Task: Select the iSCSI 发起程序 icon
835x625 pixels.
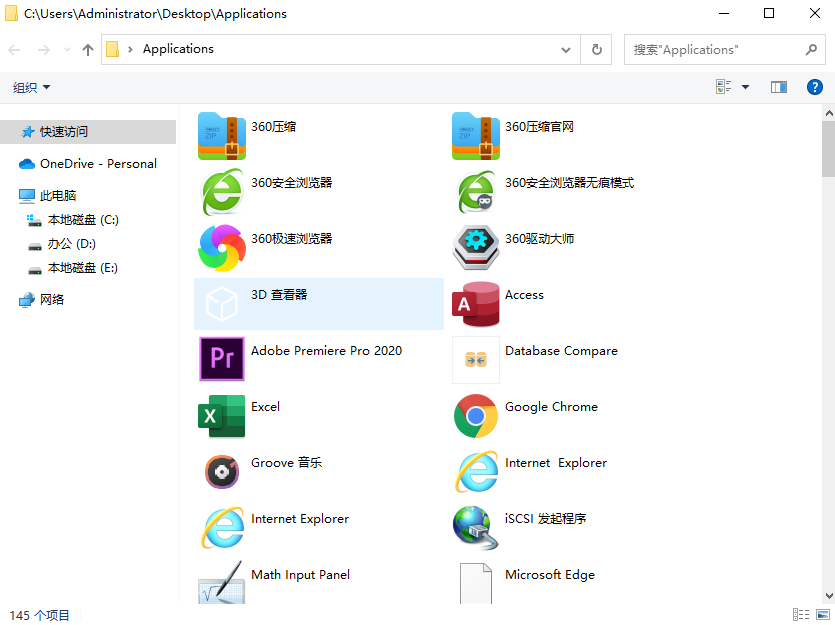Action: coord(476,527)
